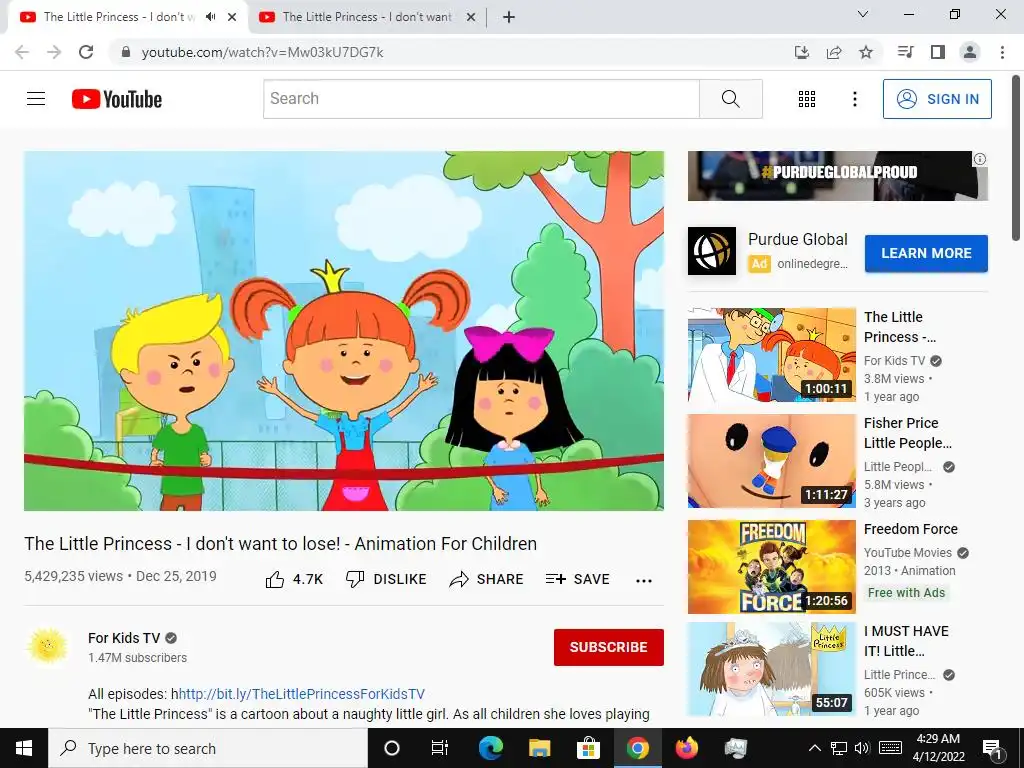Viewport: 1024px width, 768px height.
Task: Switch to the second Little Princess tab
Action: 367,17
